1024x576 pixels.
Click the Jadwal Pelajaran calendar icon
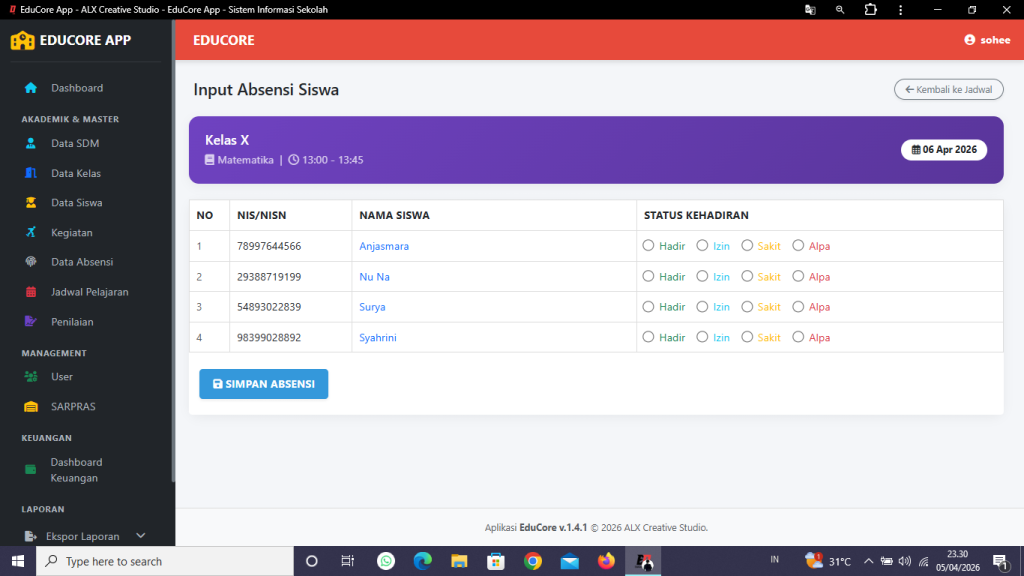pos(31,292)
